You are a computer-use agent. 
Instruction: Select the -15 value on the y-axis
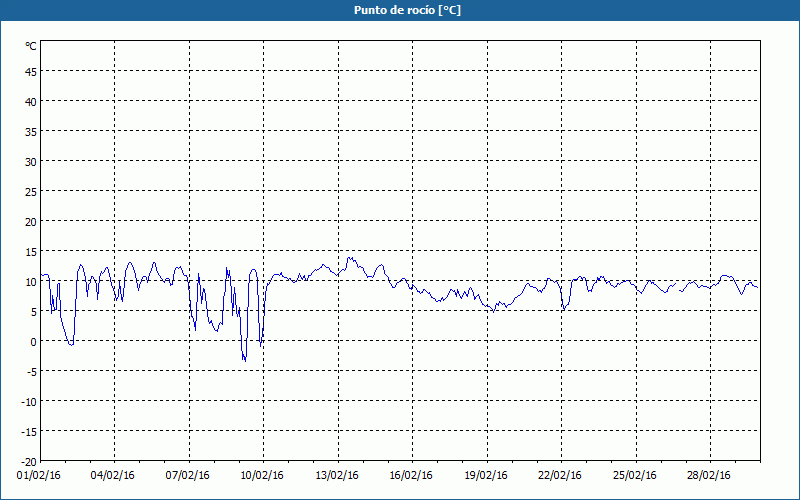[29, 432]
